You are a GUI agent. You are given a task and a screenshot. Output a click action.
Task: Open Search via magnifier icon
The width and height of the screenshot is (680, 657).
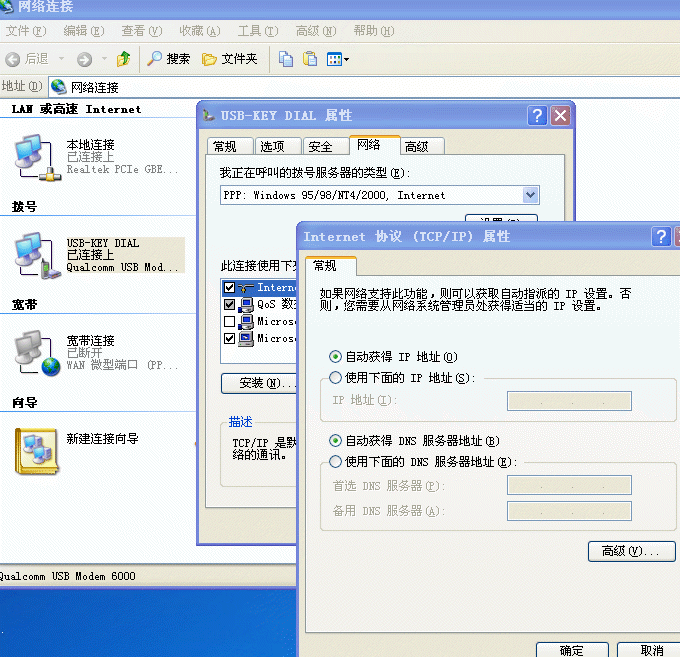tap(154, 59)
